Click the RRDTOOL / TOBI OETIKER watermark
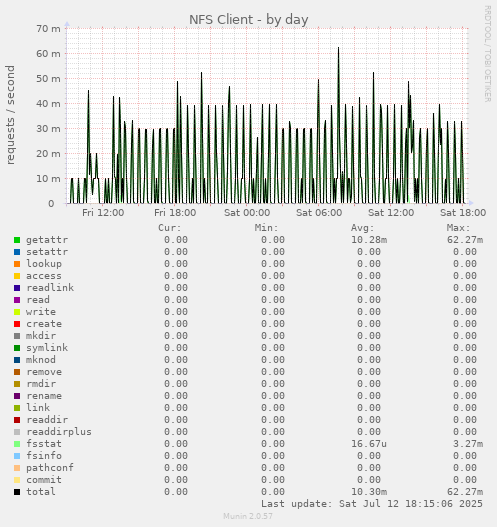 click(x=488, y=54)
